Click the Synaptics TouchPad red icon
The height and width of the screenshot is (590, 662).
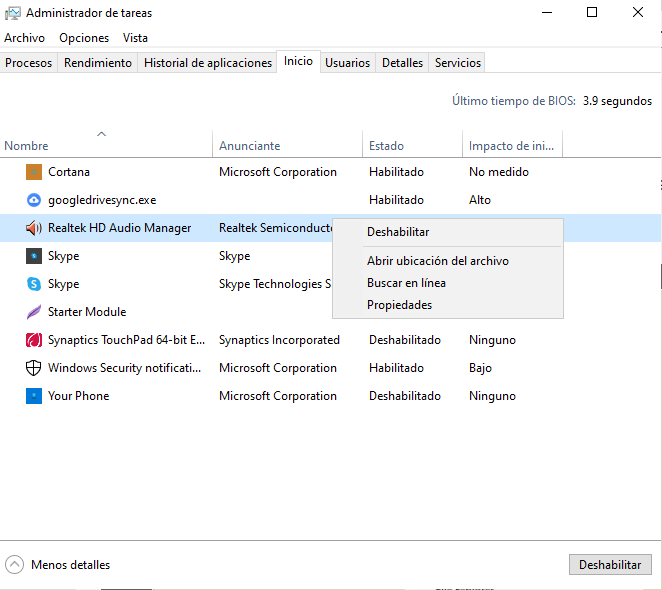point(34,340)
